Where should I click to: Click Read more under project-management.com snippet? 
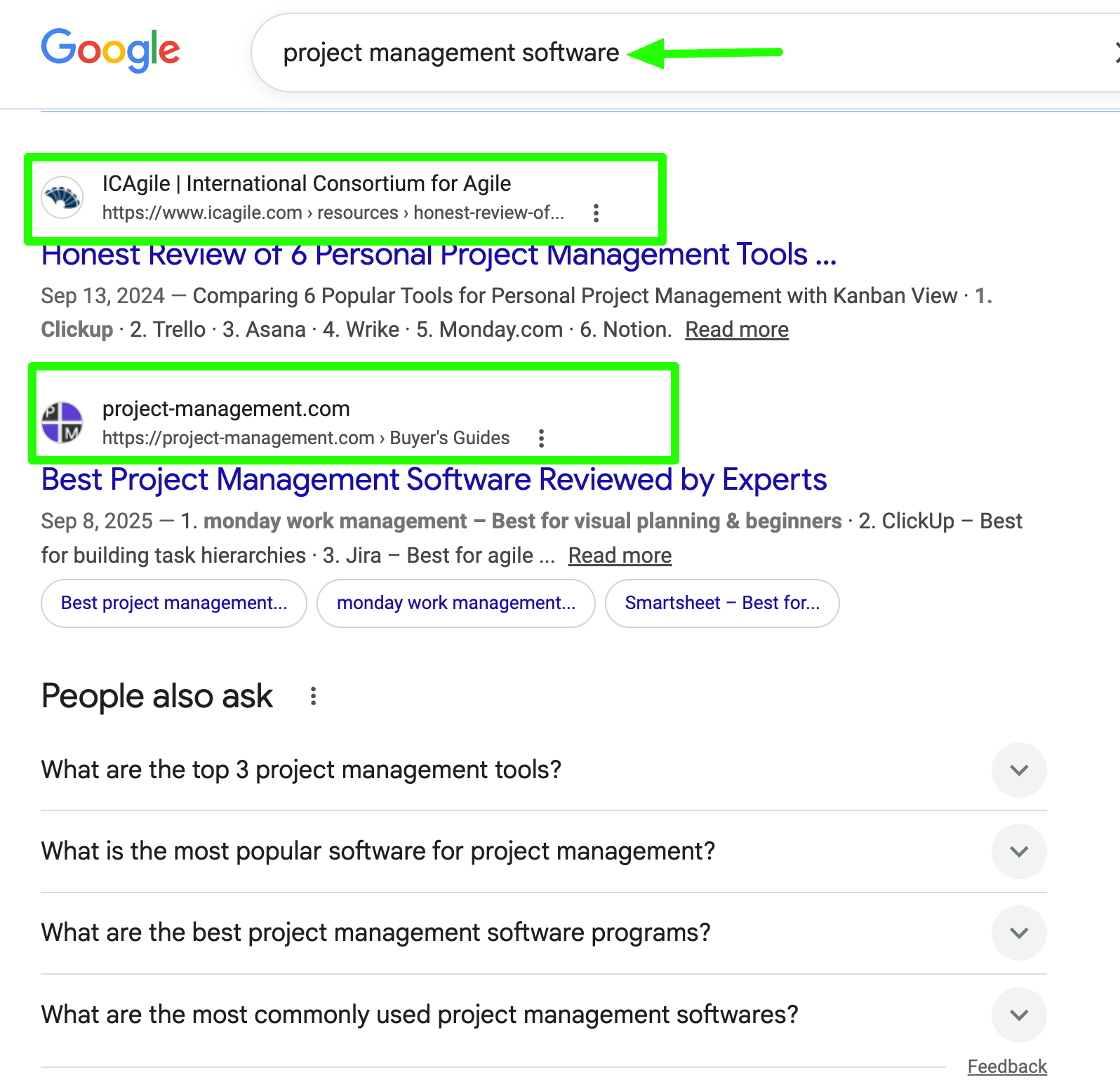[620, 555]
